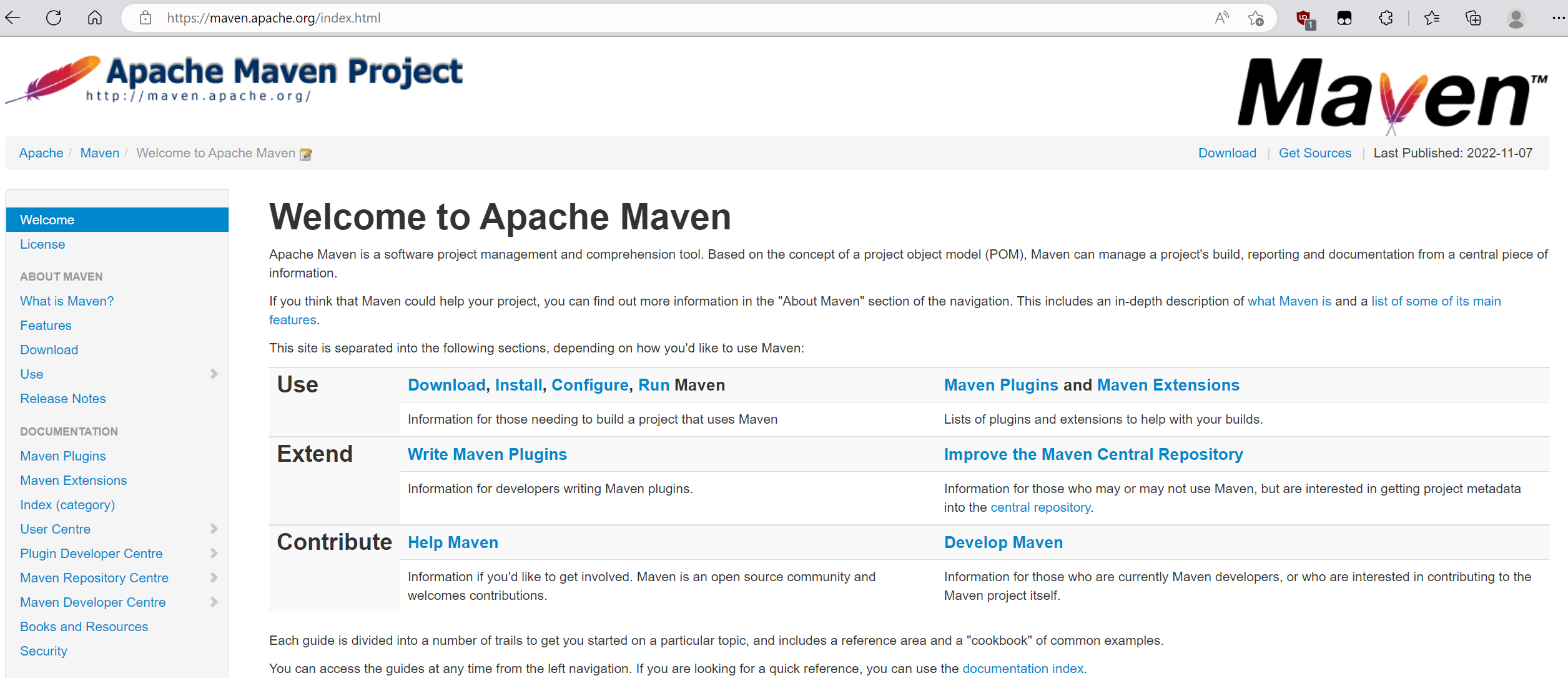Screen dimensions: 1568x678
Task: Open Improve the Maven Central Repository link
Action: (x=1093, y=454)
